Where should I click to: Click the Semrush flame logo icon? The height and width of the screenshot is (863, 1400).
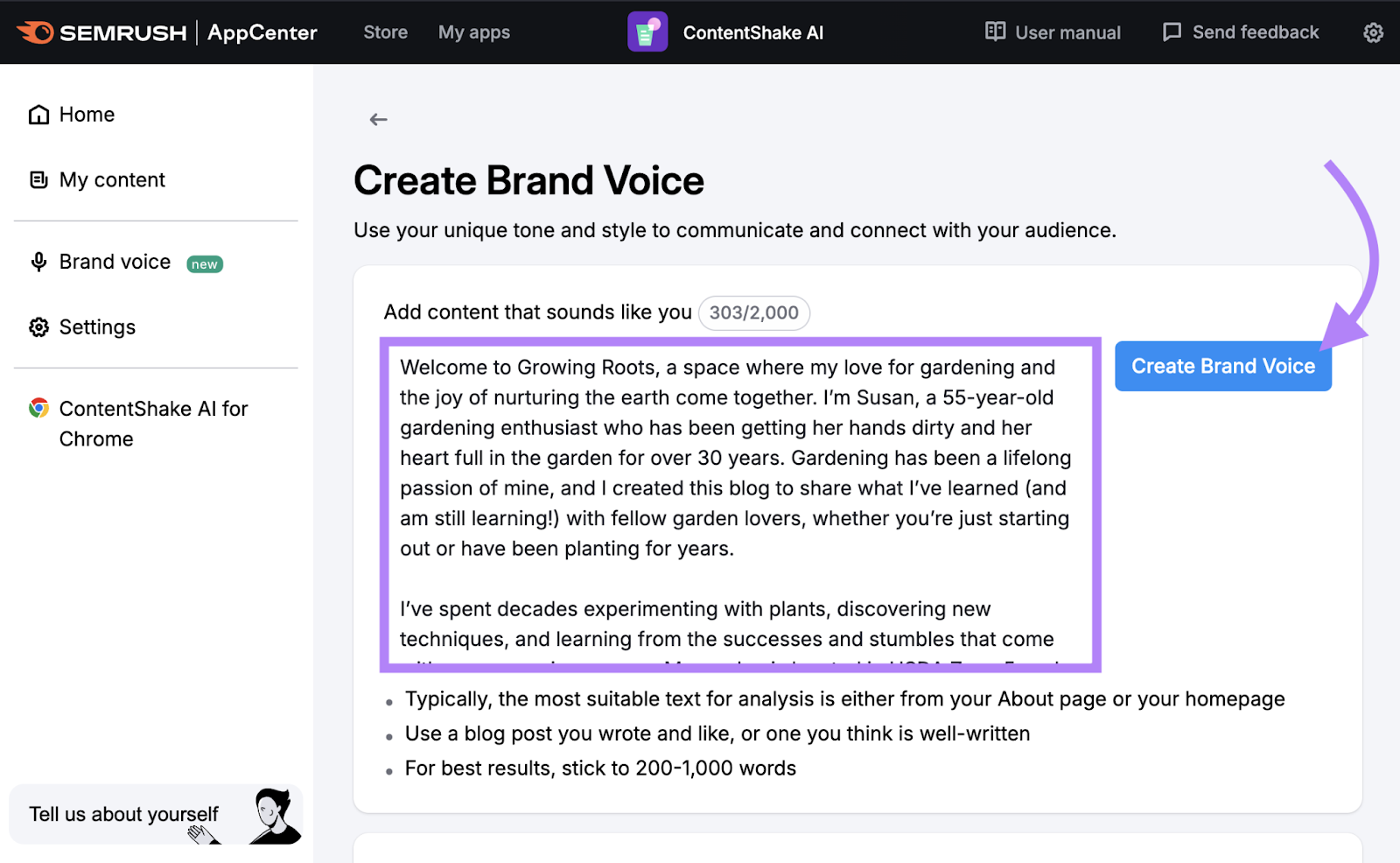tap(35, 32)
